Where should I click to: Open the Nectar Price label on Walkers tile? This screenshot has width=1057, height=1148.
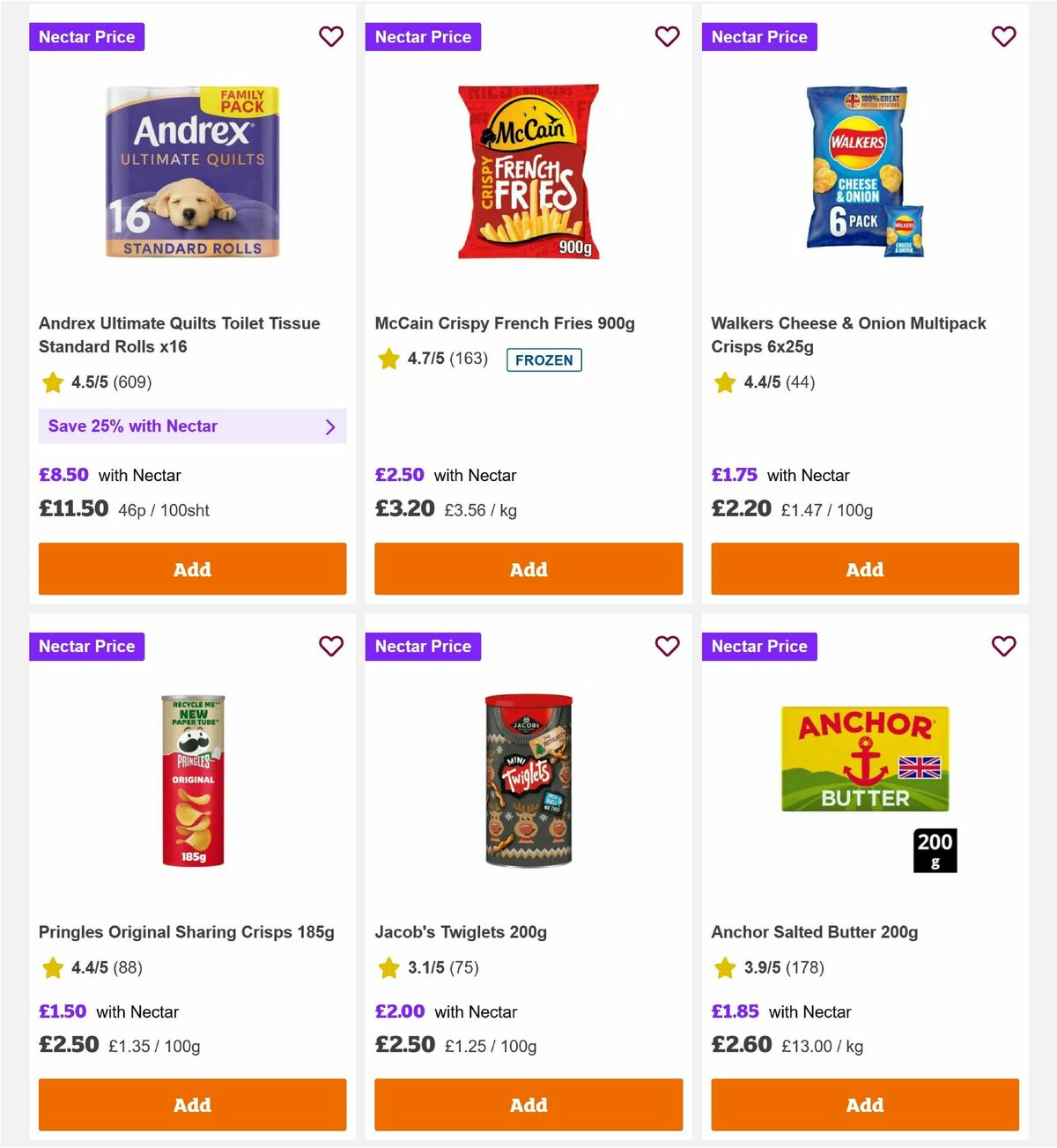point(759,36)
